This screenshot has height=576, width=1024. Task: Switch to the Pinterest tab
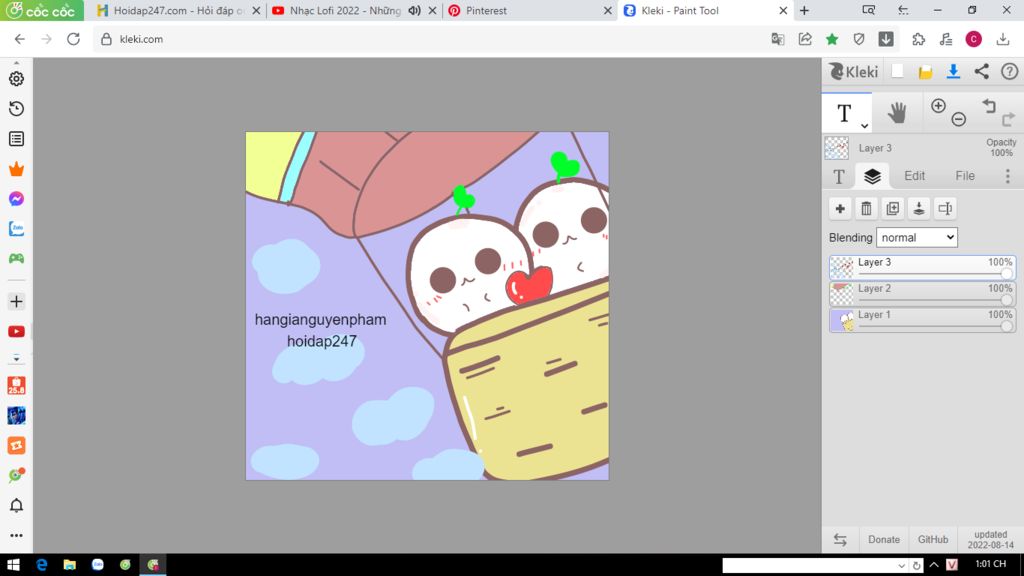click(486, 10)
